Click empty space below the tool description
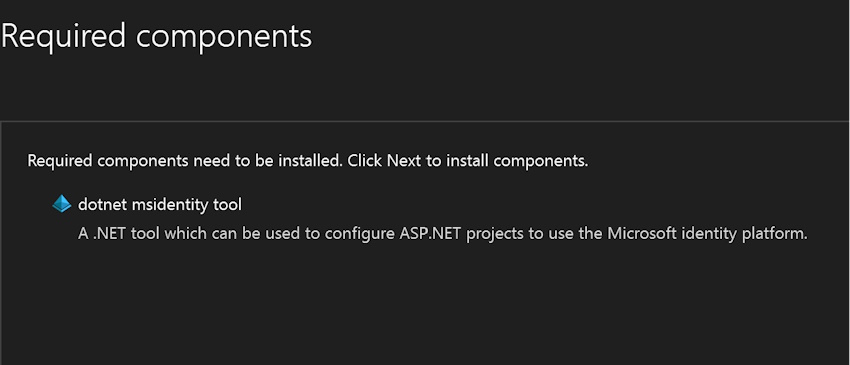850x365 pixels. (423, 304)
